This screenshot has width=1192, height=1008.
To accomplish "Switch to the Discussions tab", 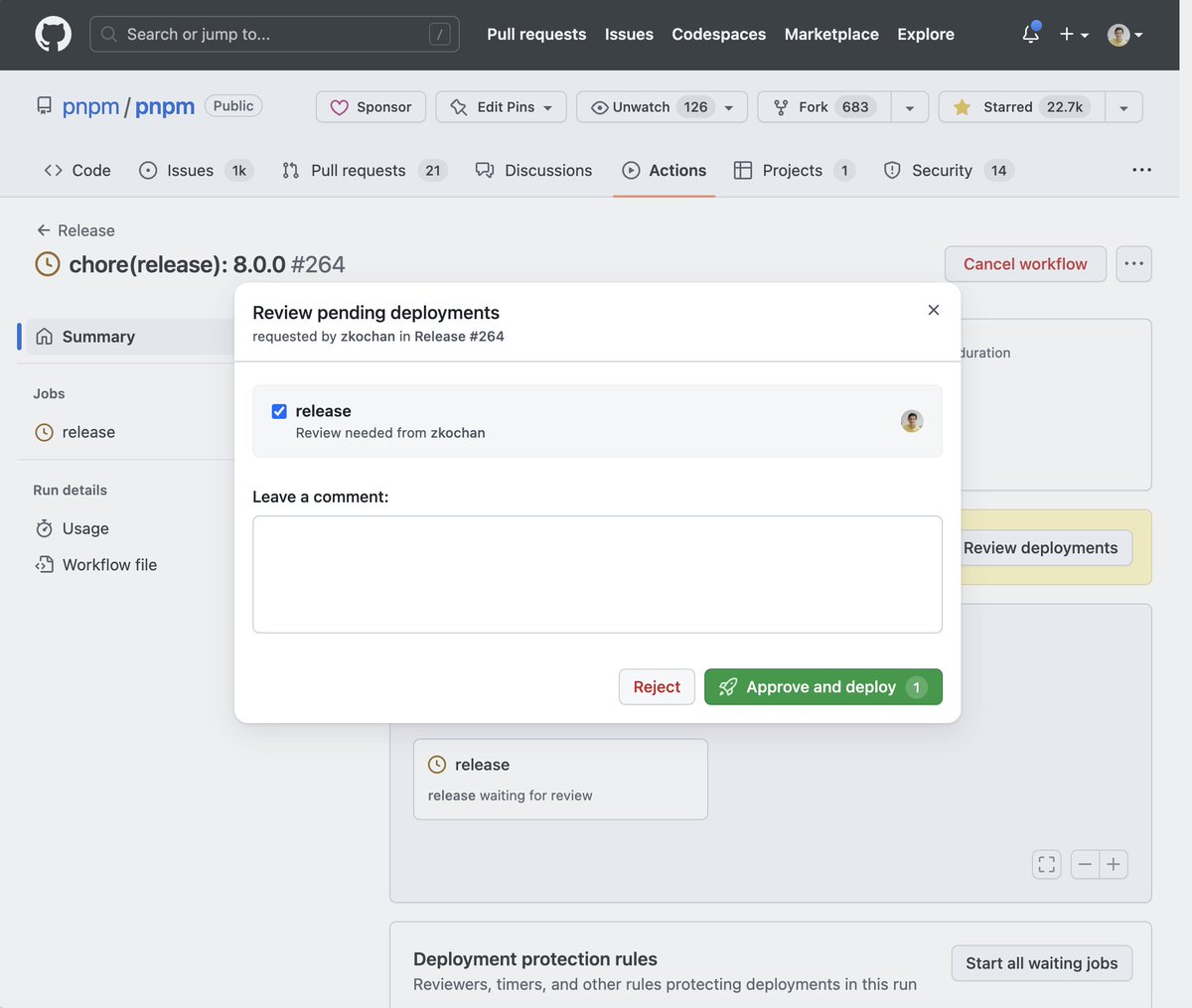I will (x=533, y=171).
